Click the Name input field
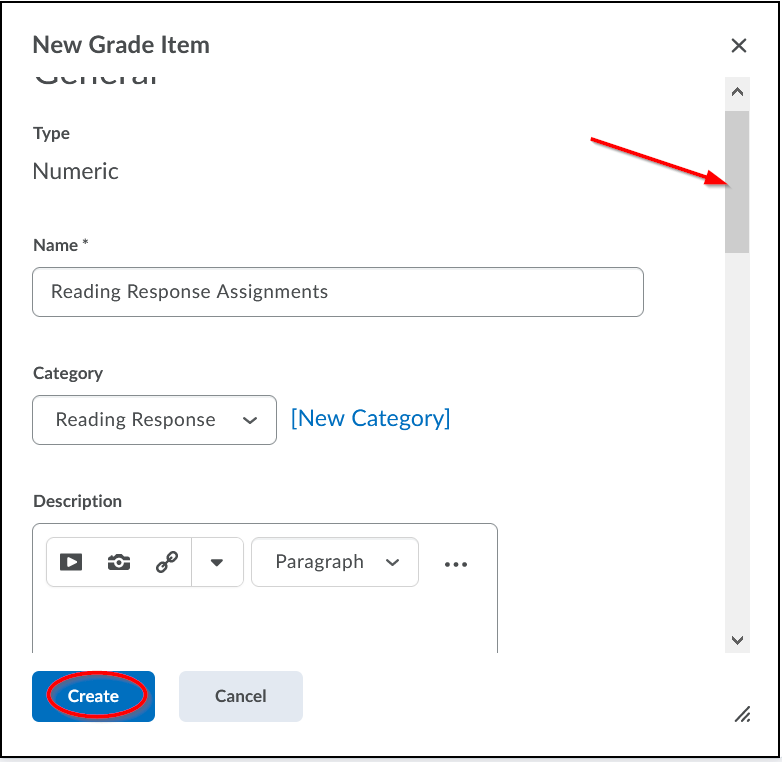Image resolution: width=782 pixels, height=762 pixels. [x=338, y=292]
